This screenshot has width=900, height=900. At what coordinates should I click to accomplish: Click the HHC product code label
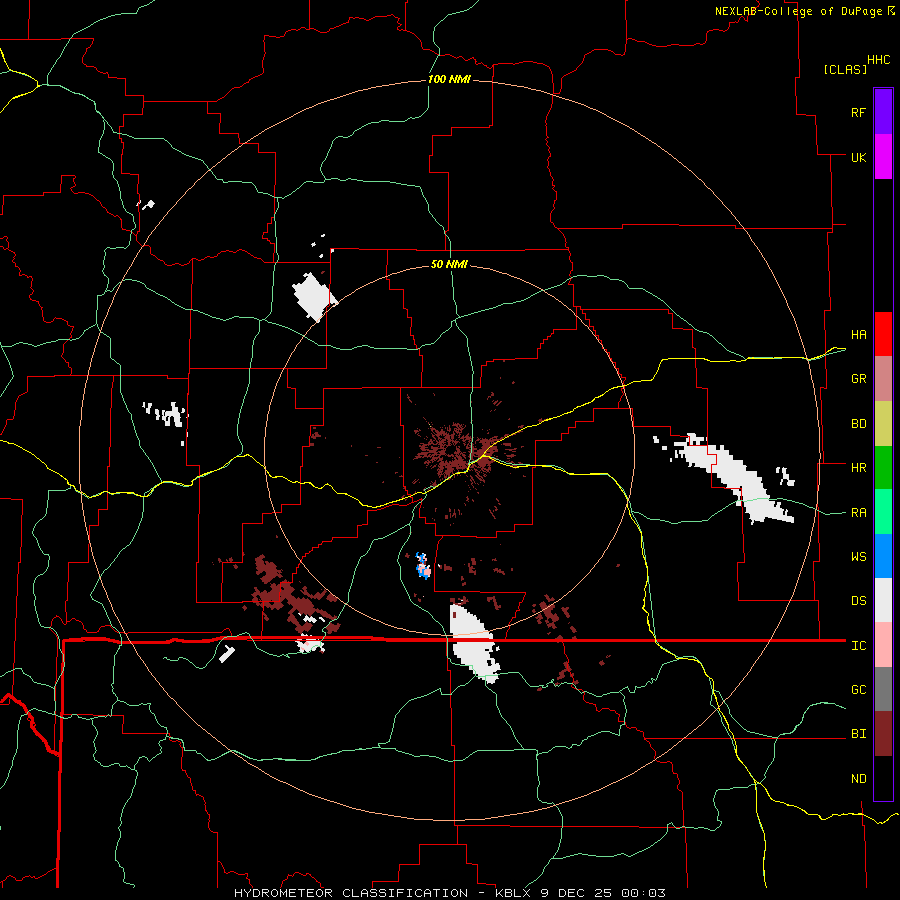point(879,60)
